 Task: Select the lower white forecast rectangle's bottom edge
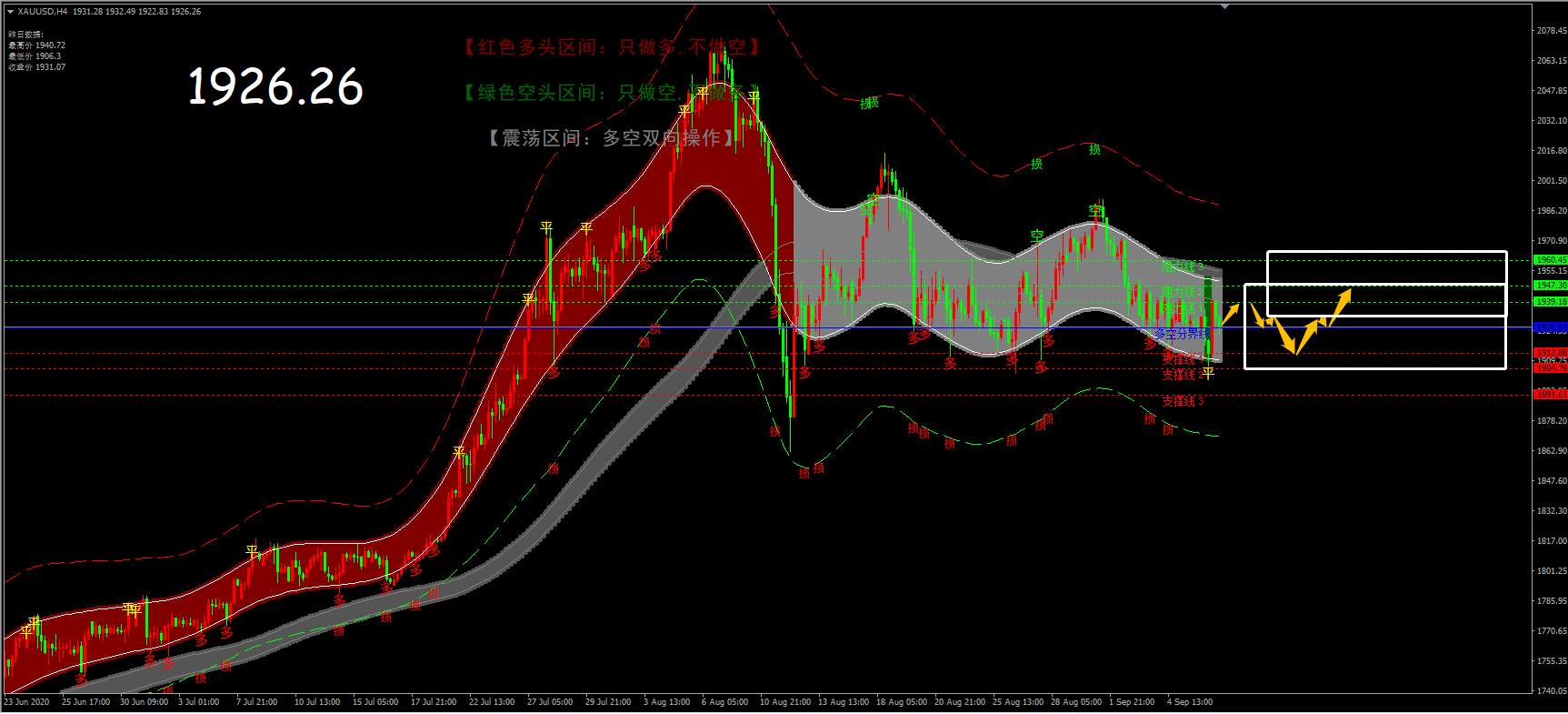1375,368
